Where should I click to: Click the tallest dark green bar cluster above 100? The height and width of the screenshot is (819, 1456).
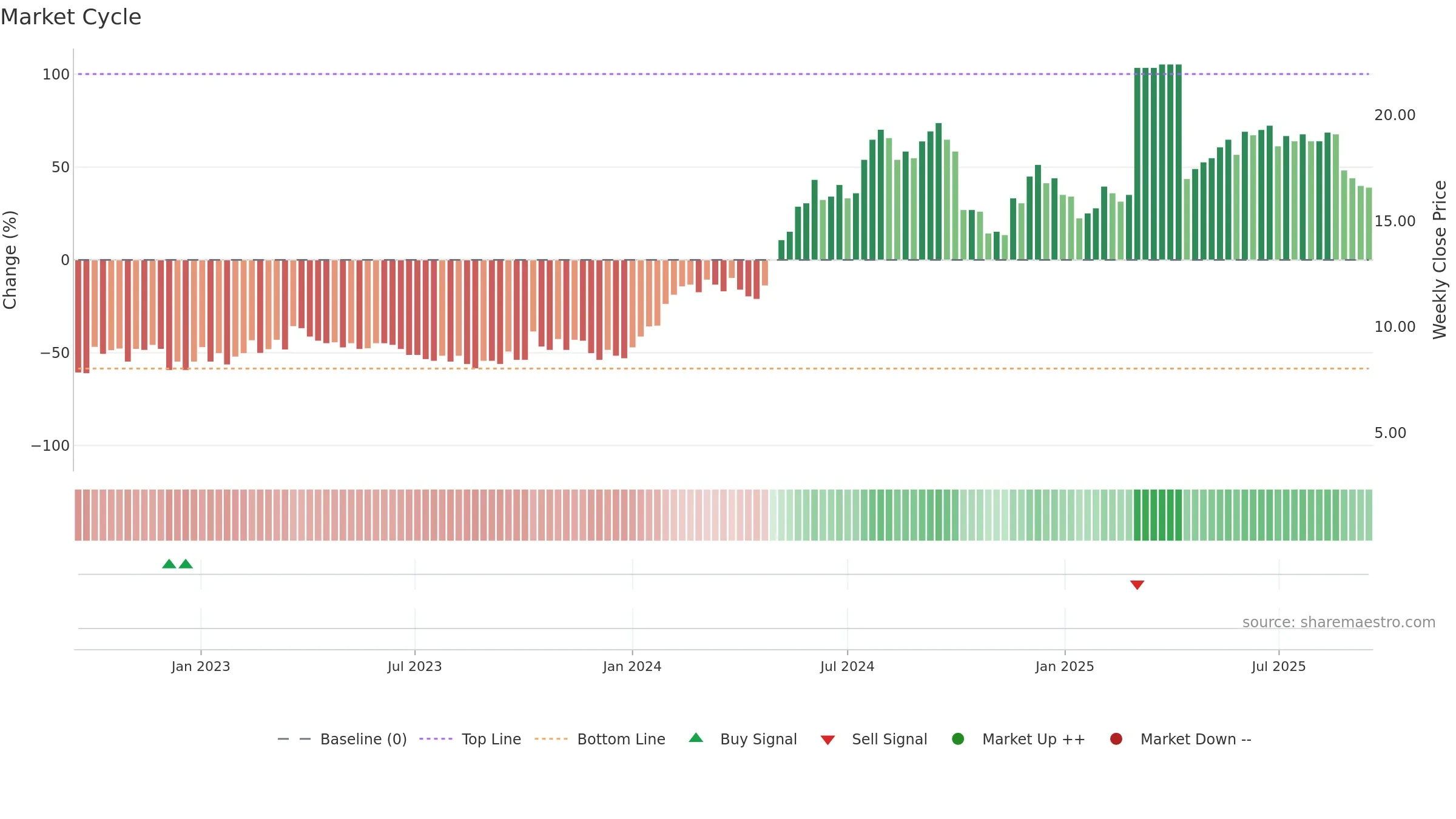1158,163
